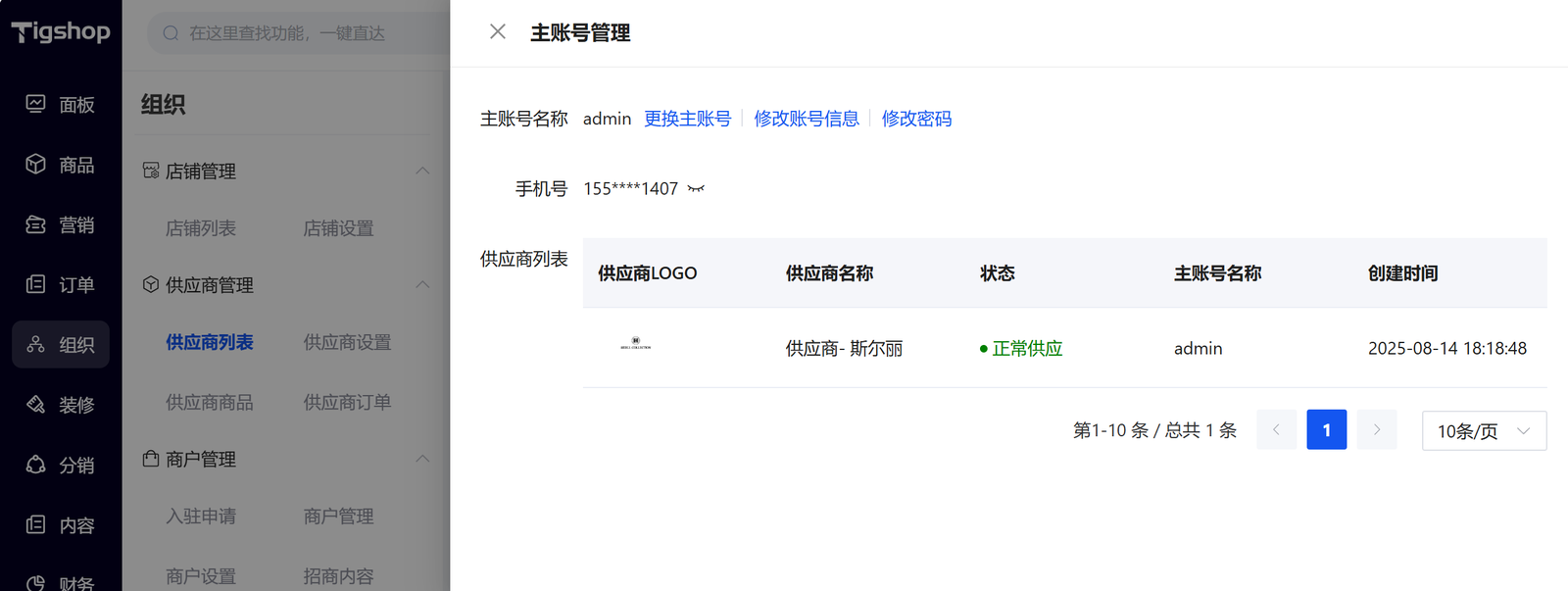Screen dimensions: 1568x591
Task: Click the 修改账号信息 link
Action: 806,119
